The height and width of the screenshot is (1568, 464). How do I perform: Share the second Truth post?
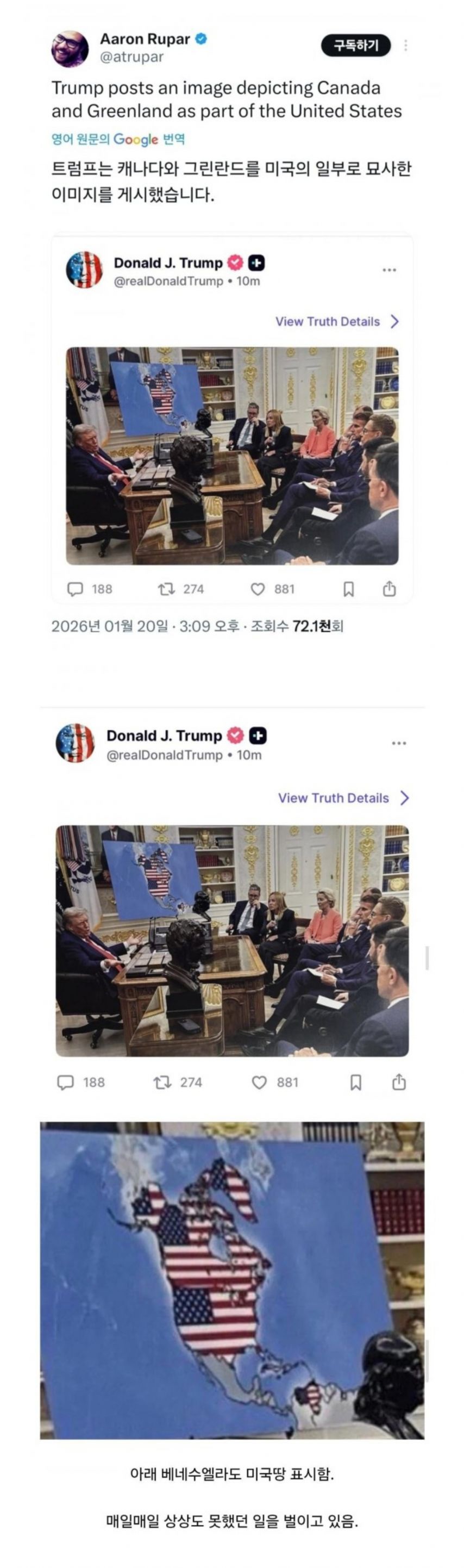tap(399, 1082)
